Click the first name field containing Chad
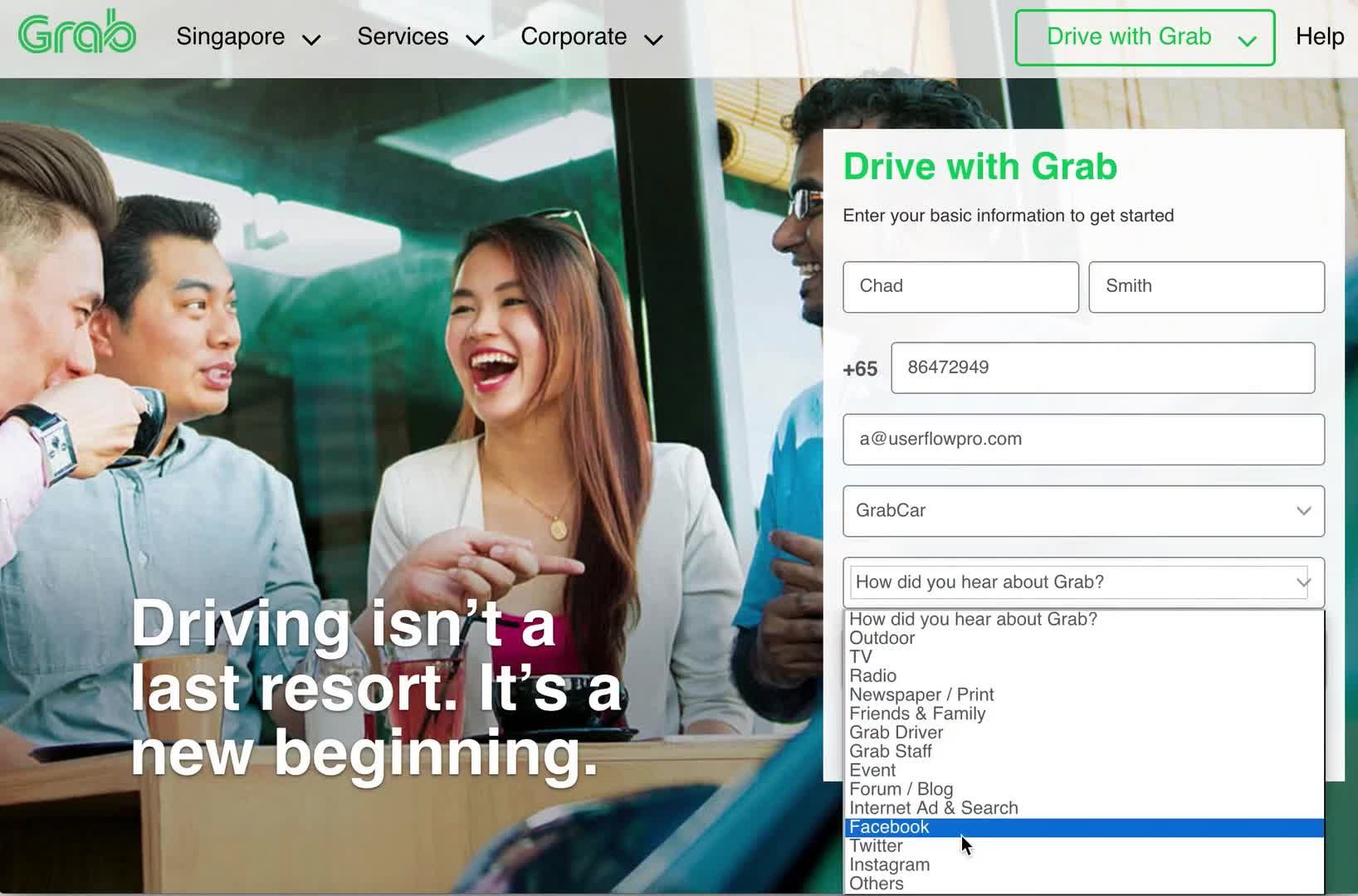1358x896 pixels. (960, 287)
